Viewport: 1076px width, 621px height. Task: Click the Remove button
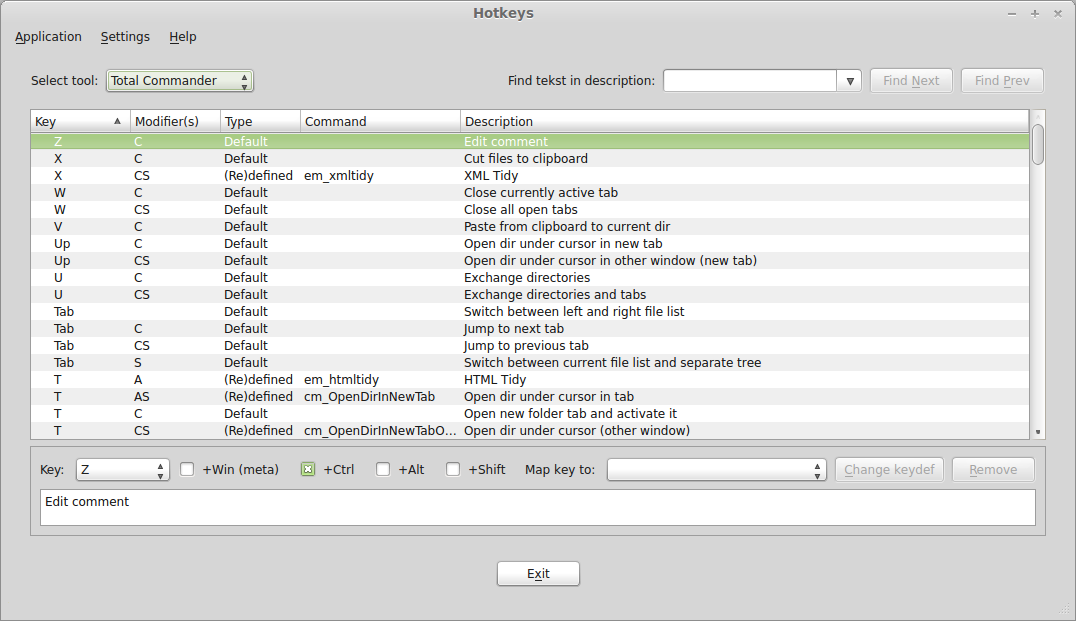coord(993,470)
